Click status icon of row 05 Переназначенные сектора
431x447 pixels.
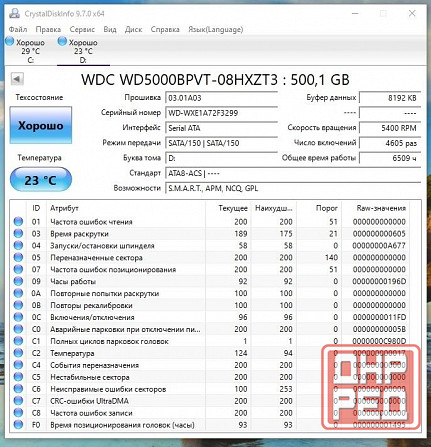click(x=18, y=257)
